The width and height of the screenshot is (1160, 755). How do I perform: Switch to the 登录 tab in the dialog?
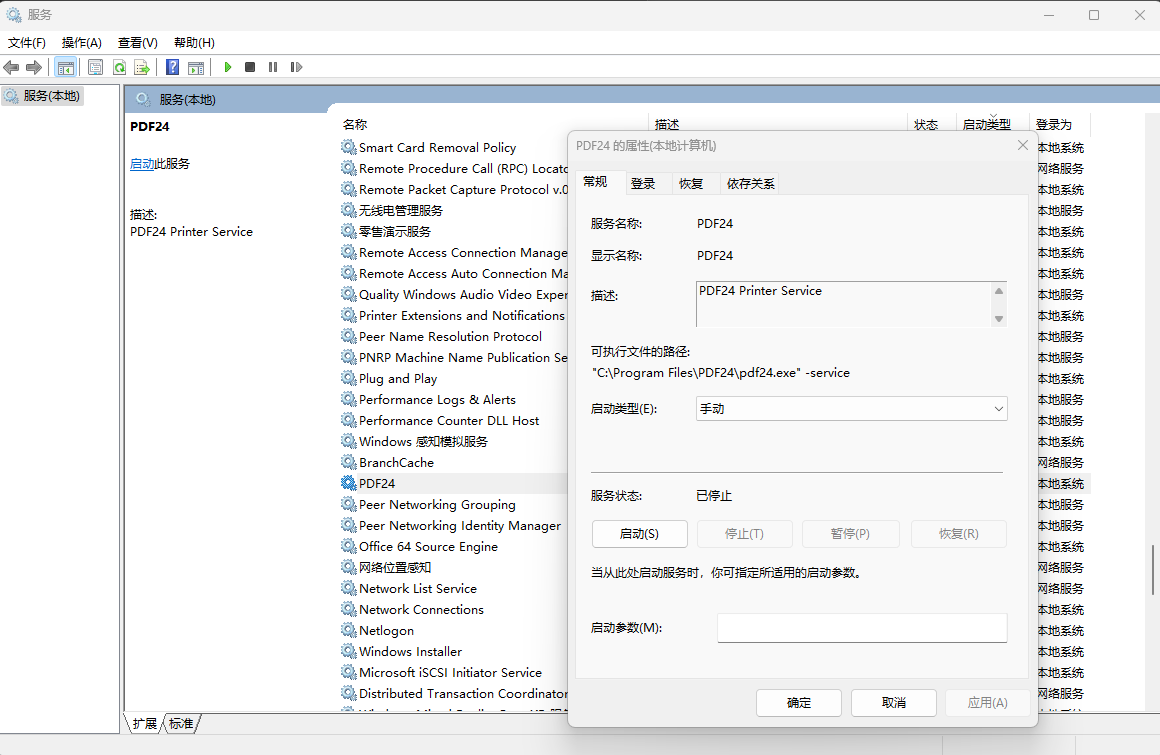643,183
